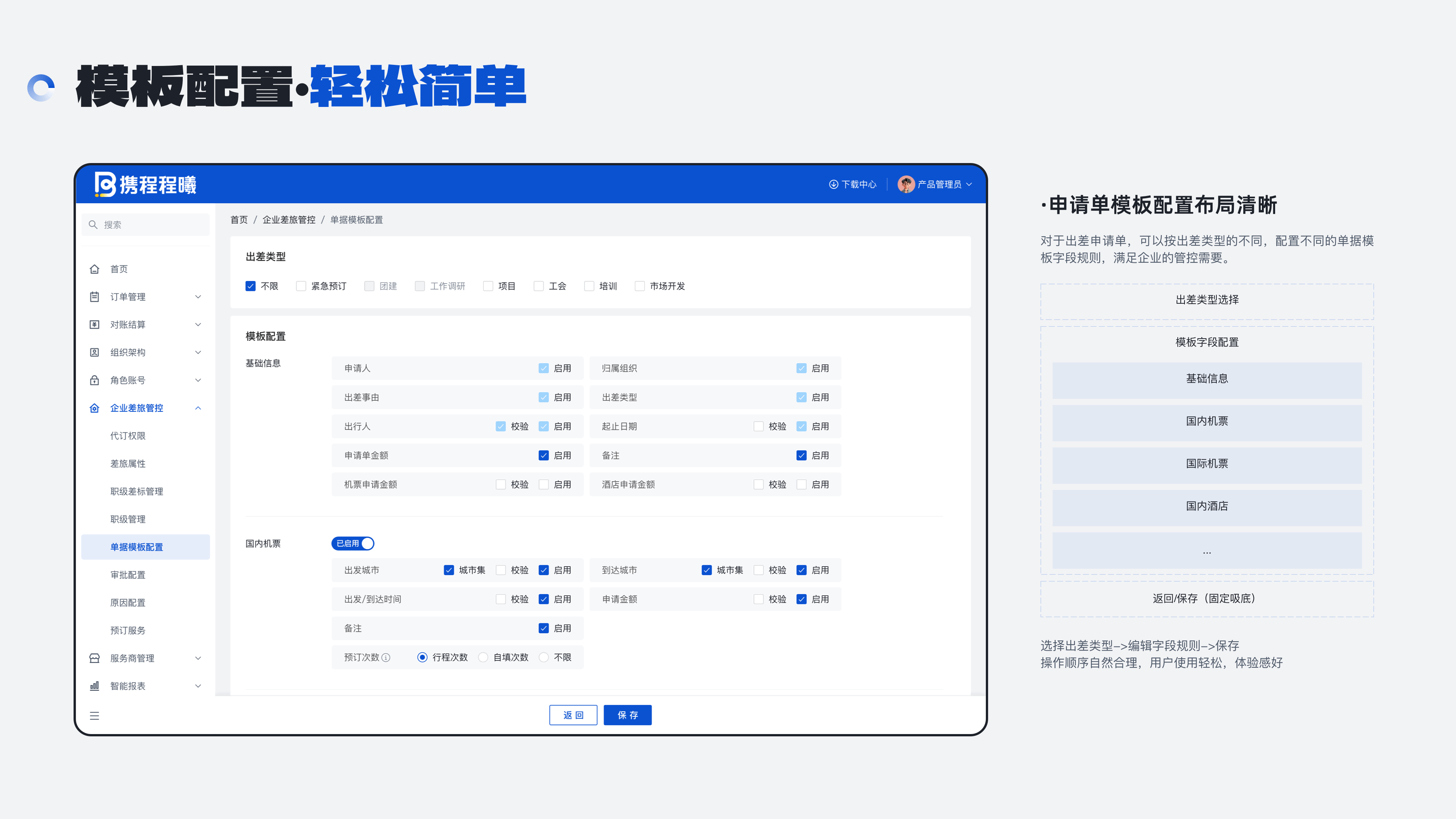Select the 自填次数 radio option
The height and width of the screenshot is (819, 1456).
click(x=483, y=657)
